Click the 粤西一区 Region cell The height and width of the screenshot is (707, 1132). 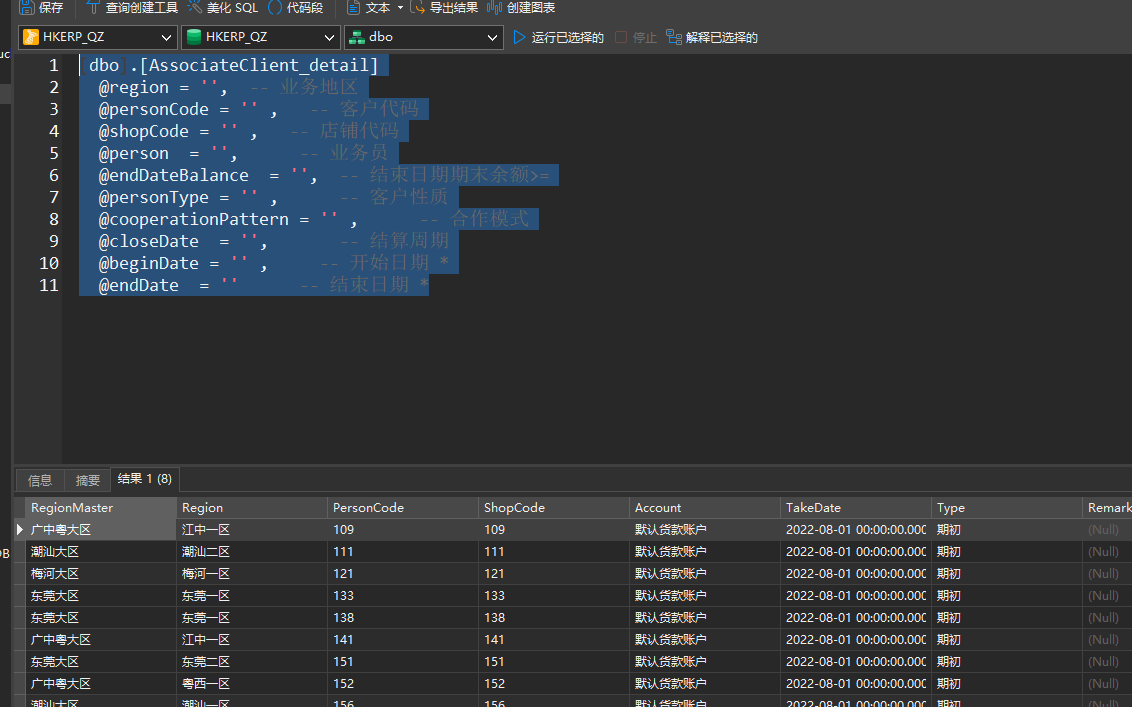pos(251,684)
